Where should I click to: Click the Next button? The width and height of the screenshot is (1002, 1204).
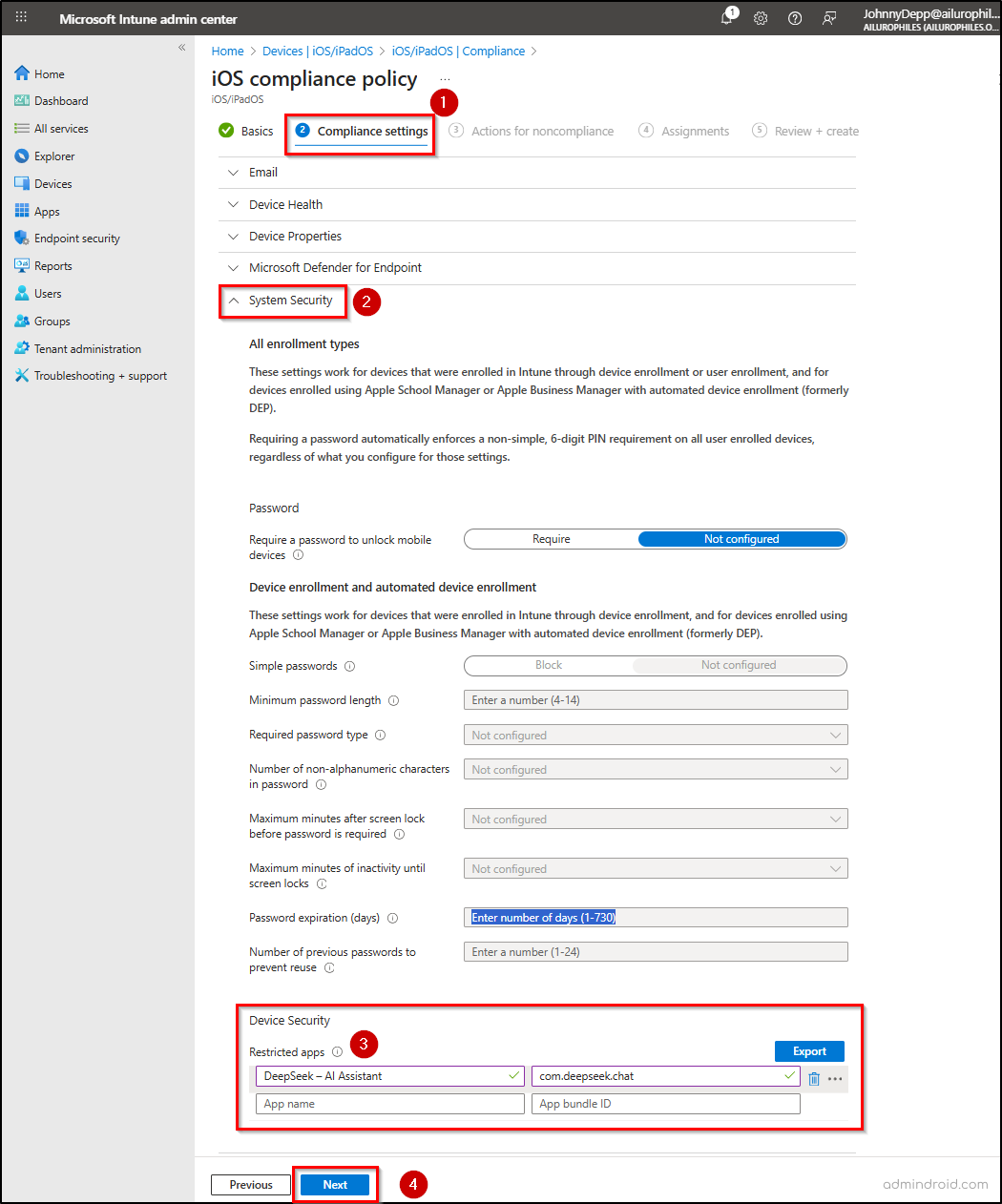coord(335,1185)
